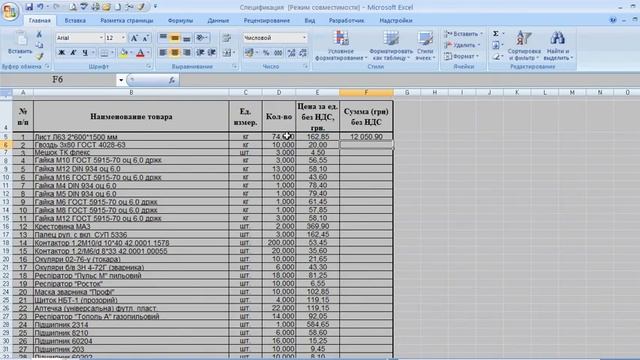The height and width of the screenshot is (360, 640).
Task: Switch to the Разработчик tab
Action: click(x=347, y=20)
